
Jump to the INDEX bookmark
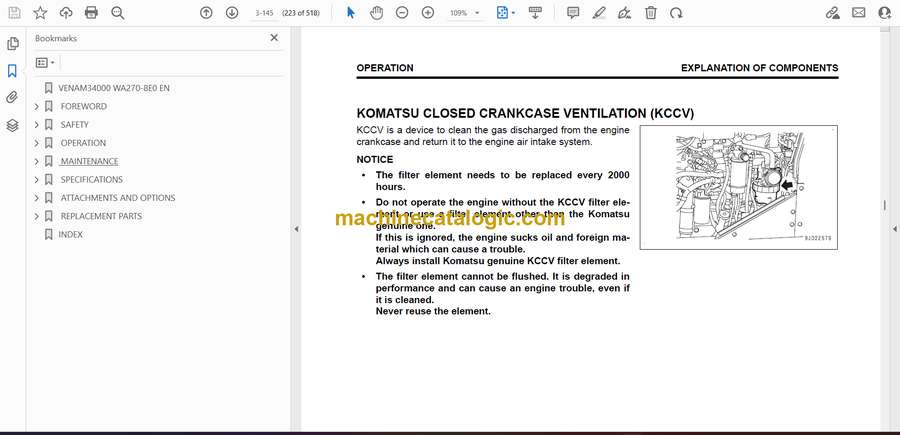[71, 235]
